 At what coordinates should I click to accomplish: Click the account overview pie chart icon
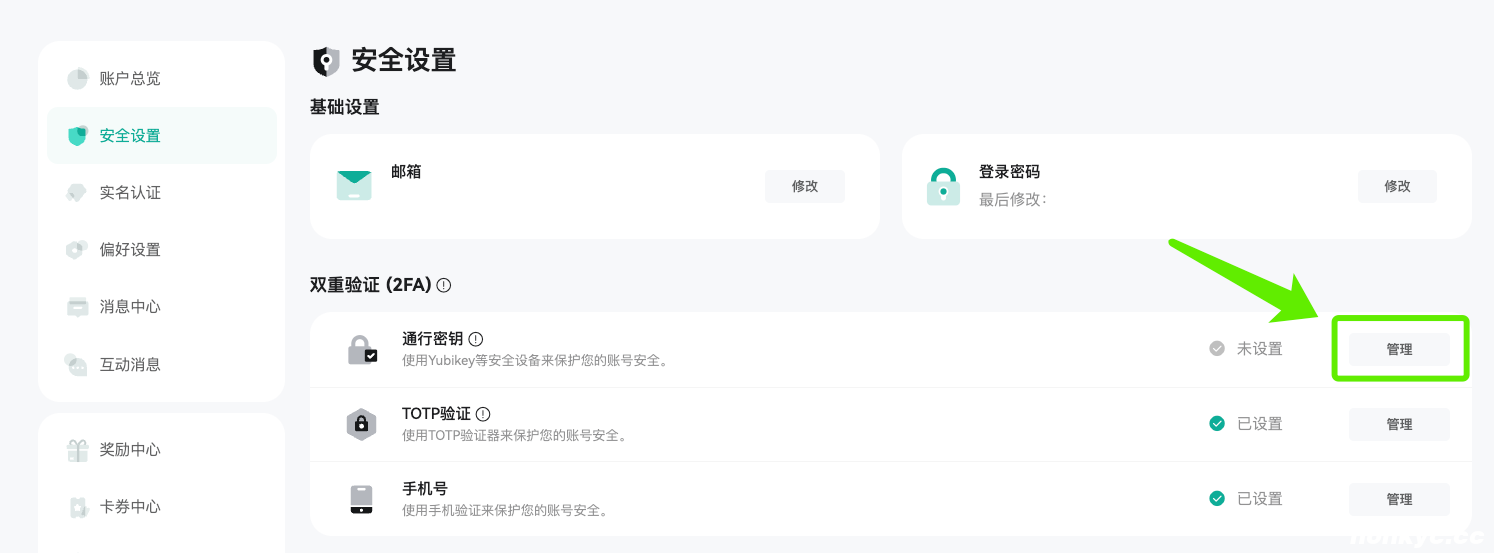pyautogui.click(x=77, y=78)
